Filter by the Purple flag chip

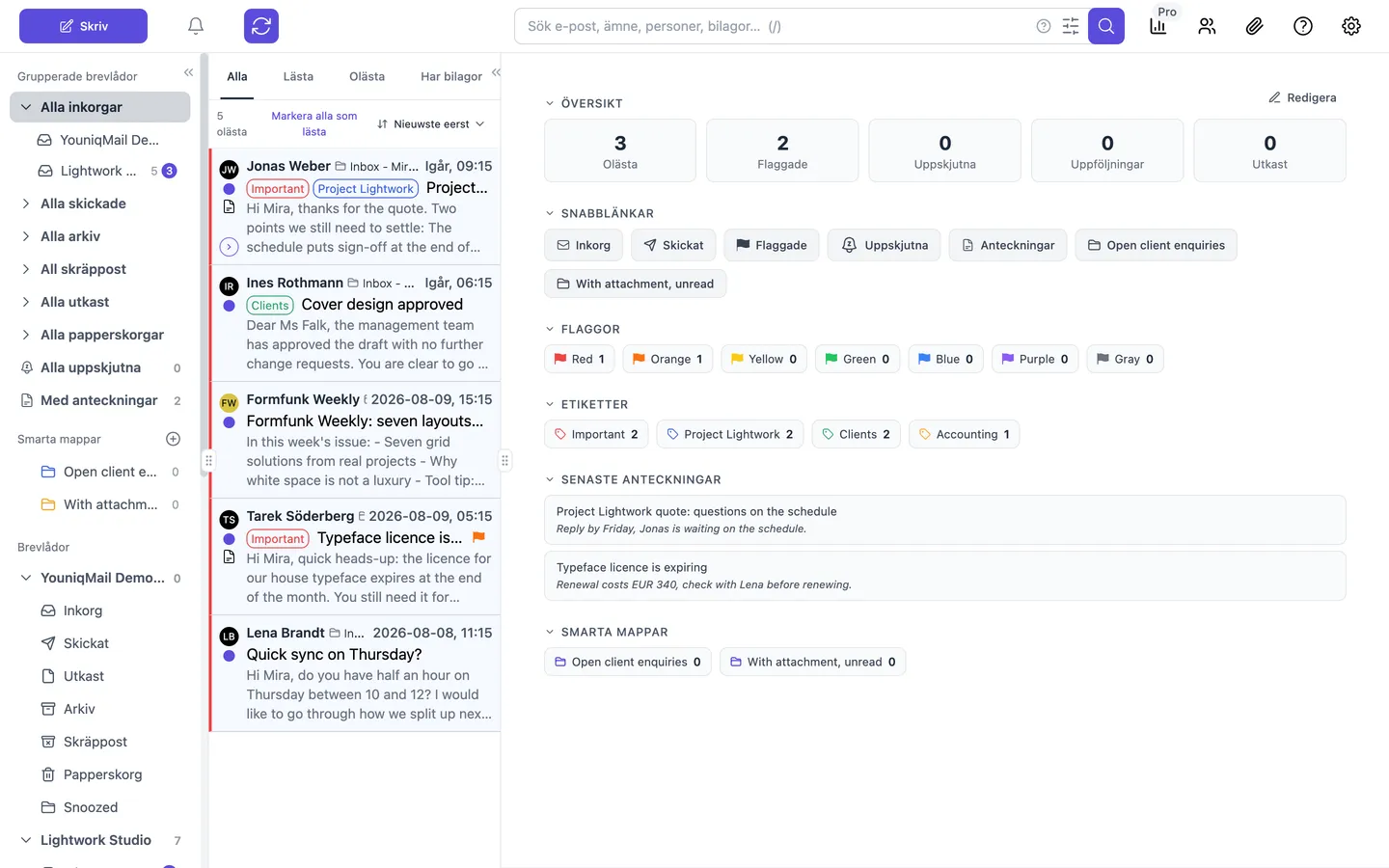[1035, 359]
